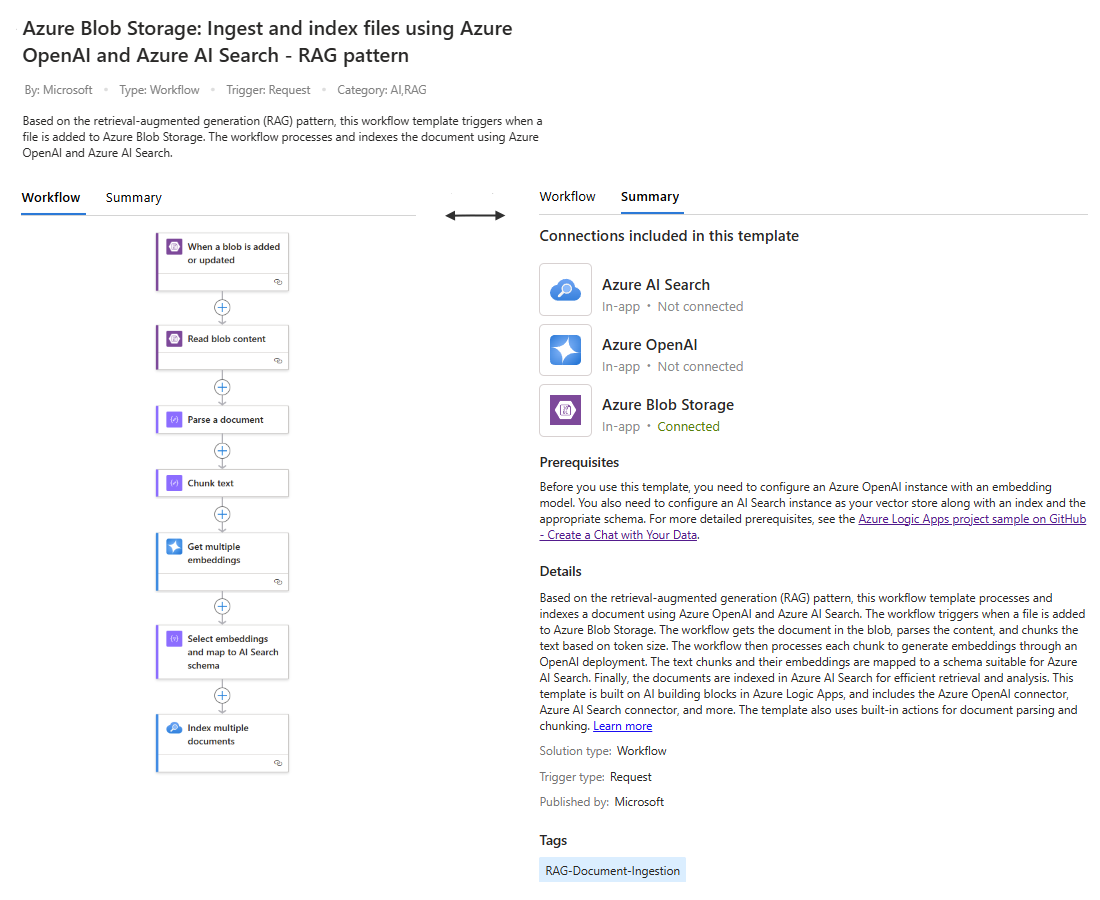Open Azure Logic Apps project sample on GitHub link
Viewport: 1100px width, 900px height.
972,519
